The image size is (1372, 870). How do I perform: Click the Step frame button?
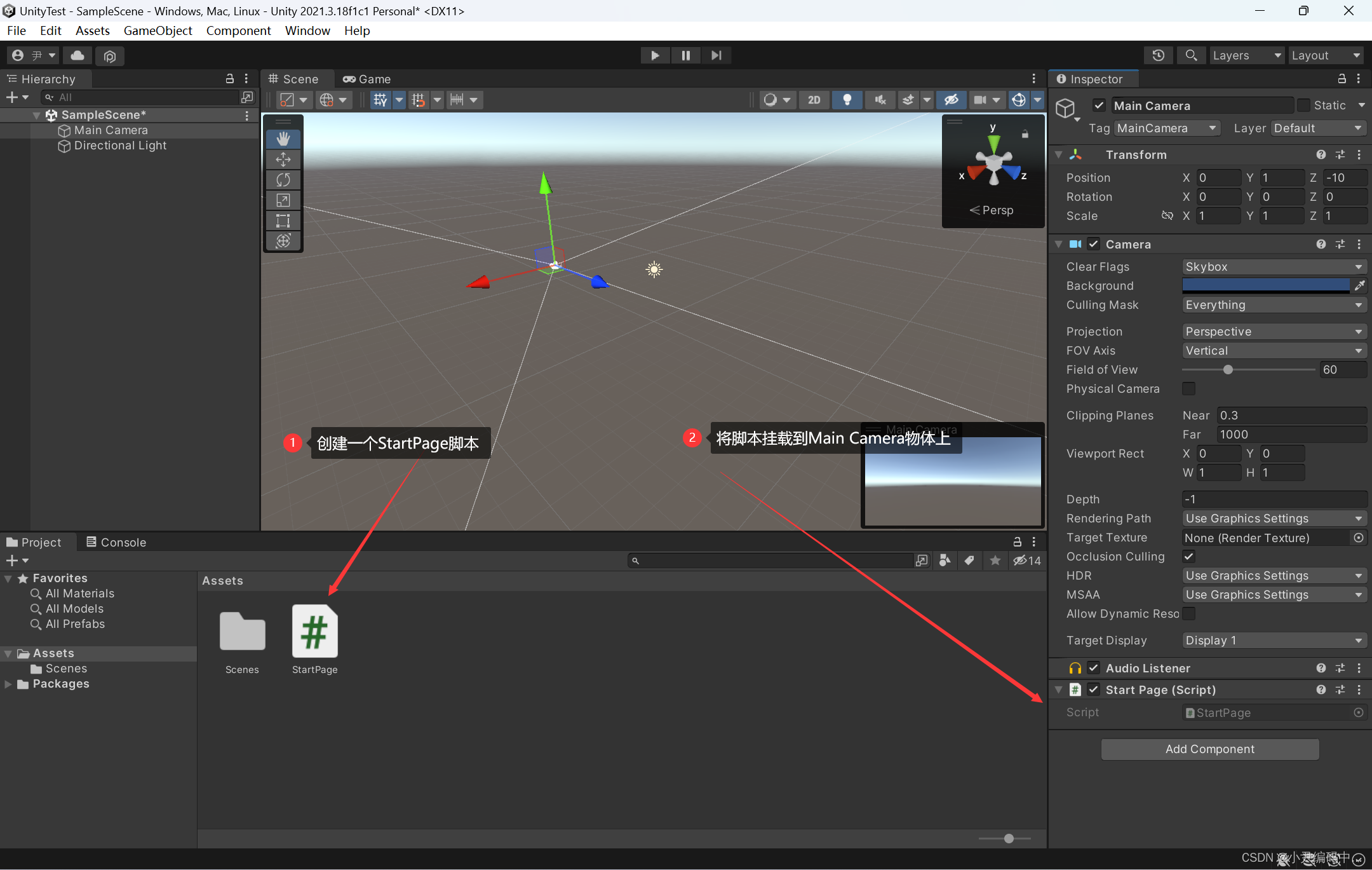716,55
